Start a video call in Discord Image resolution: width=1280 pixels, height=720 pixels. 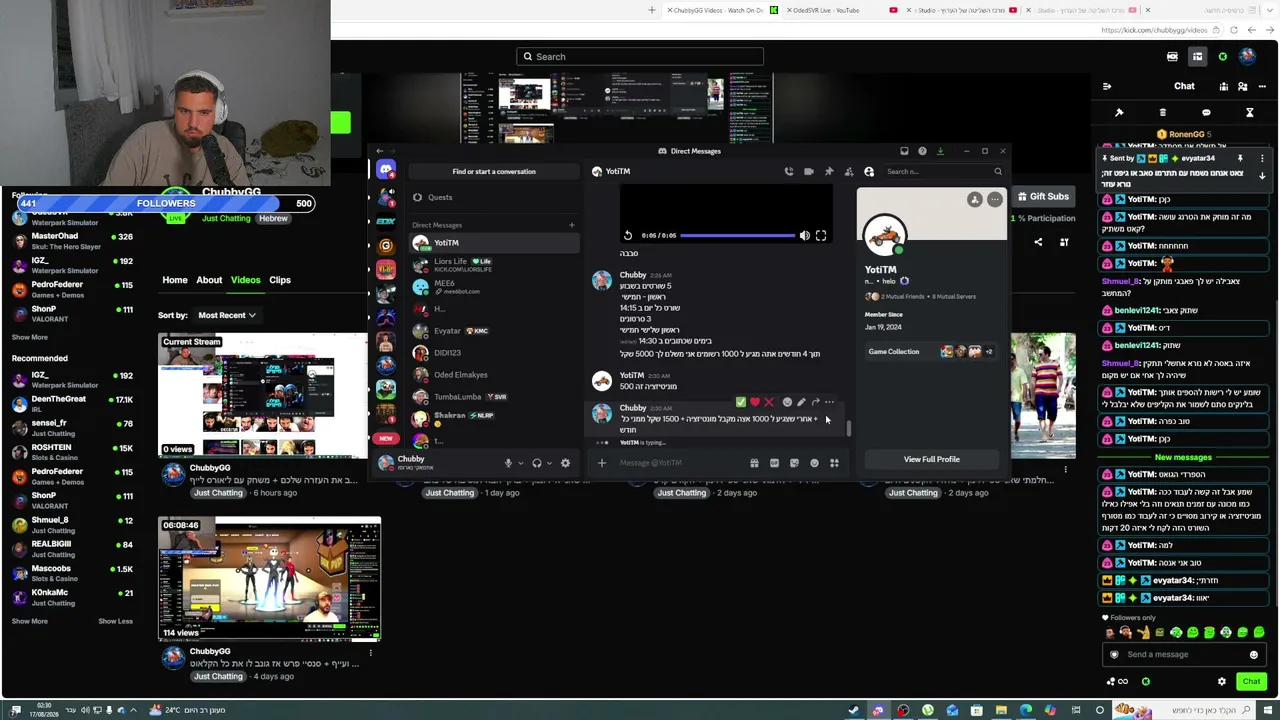[809, 172]
